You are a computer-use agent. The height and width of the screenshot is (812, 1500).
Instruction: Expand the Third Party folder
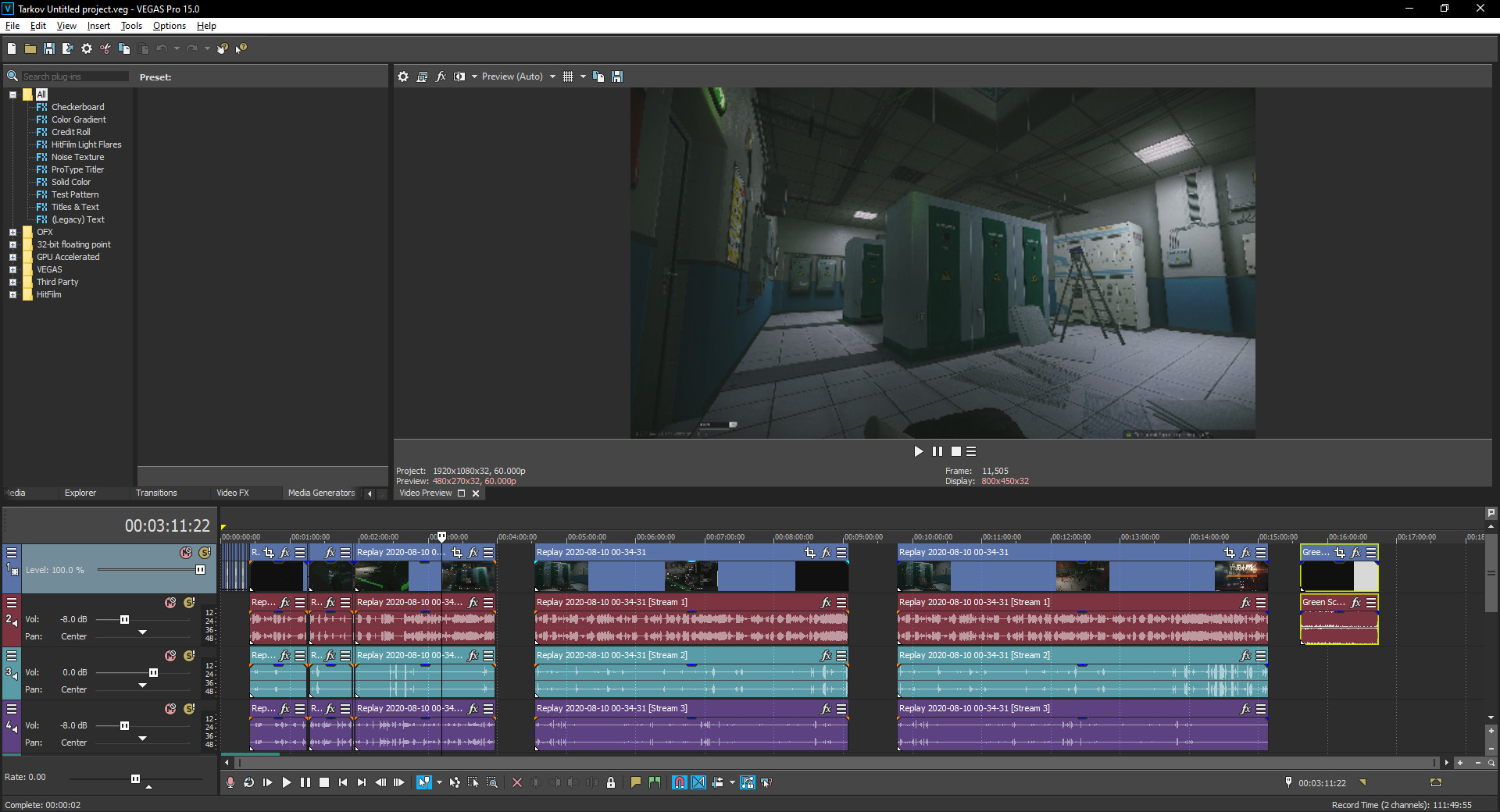click(12, 282)
